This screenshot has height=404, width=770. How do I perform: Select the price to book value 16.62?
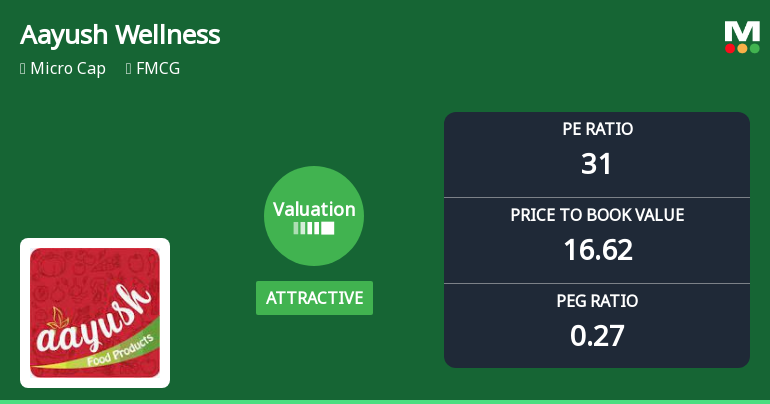click(x=597, y=249)
